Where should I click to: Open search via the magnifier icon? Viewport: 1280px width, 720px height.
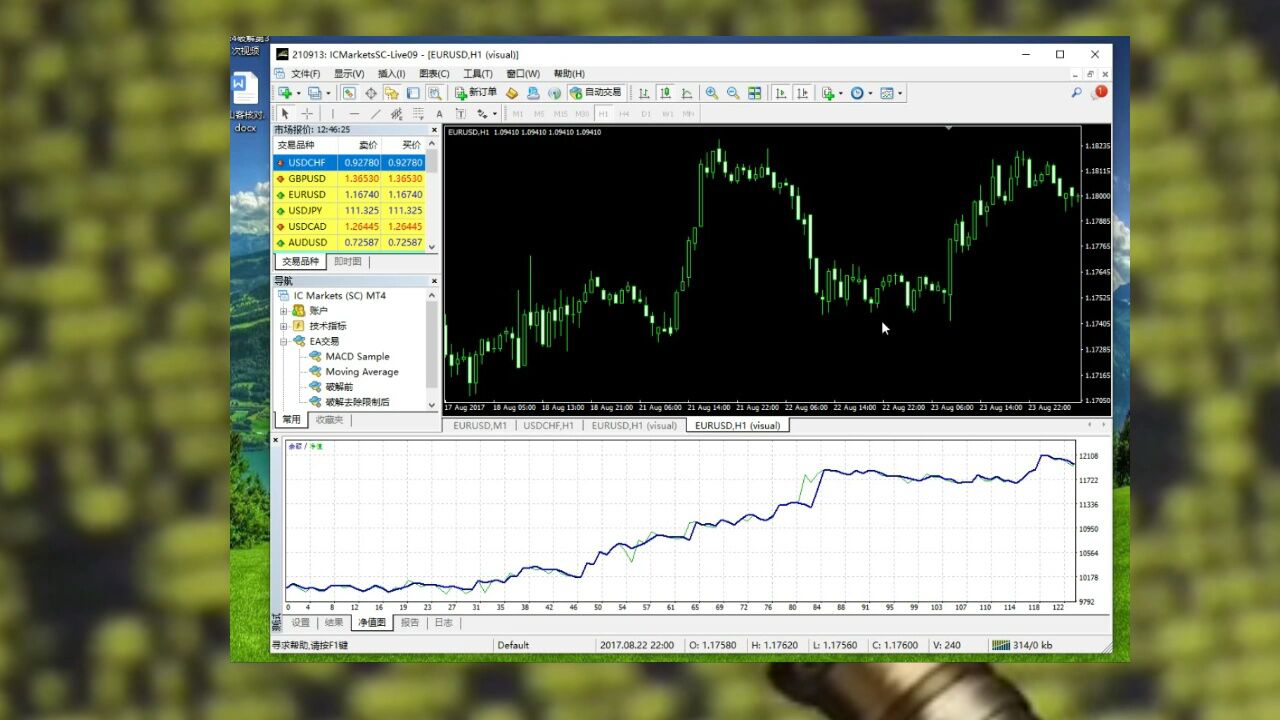coord(1076,93)
